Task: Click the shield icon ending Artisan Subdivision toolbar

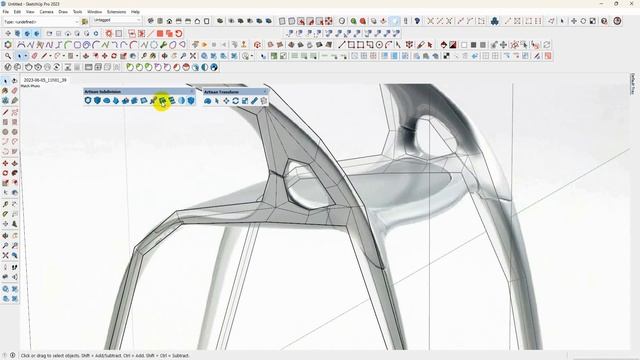Action: click(x=191, y=100)
